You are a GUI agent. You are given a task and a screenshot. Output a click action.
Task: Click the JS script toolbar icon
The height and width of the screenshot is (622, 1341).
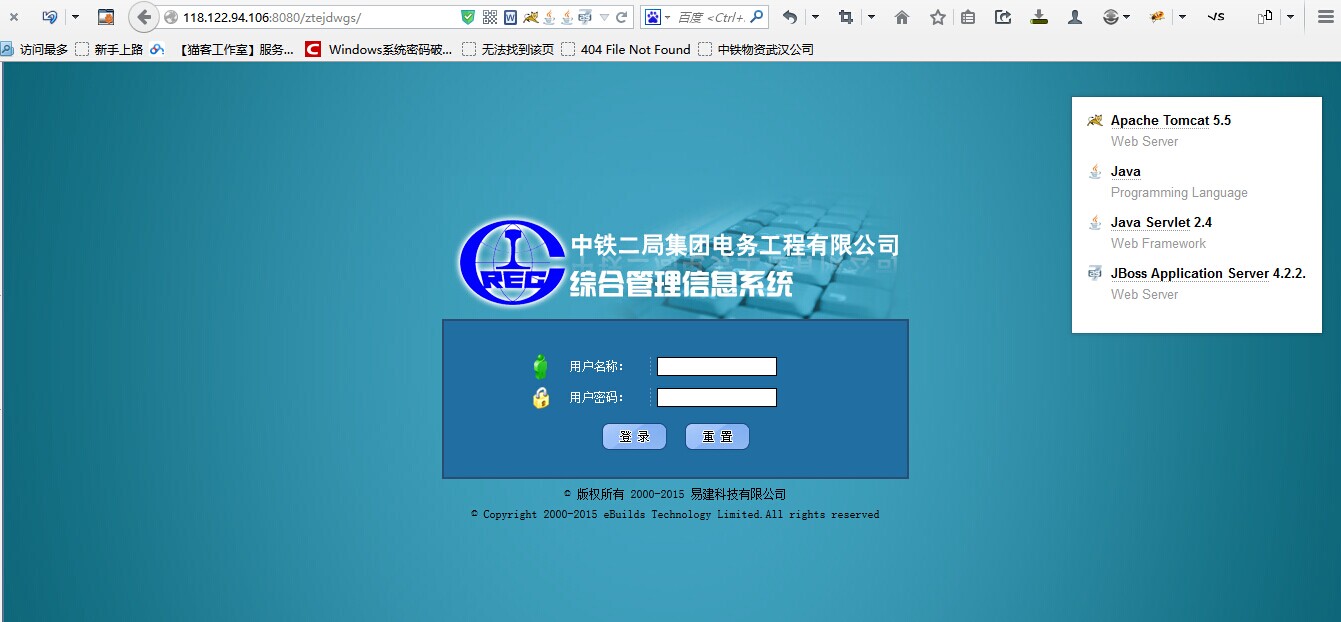[1215, 17]
